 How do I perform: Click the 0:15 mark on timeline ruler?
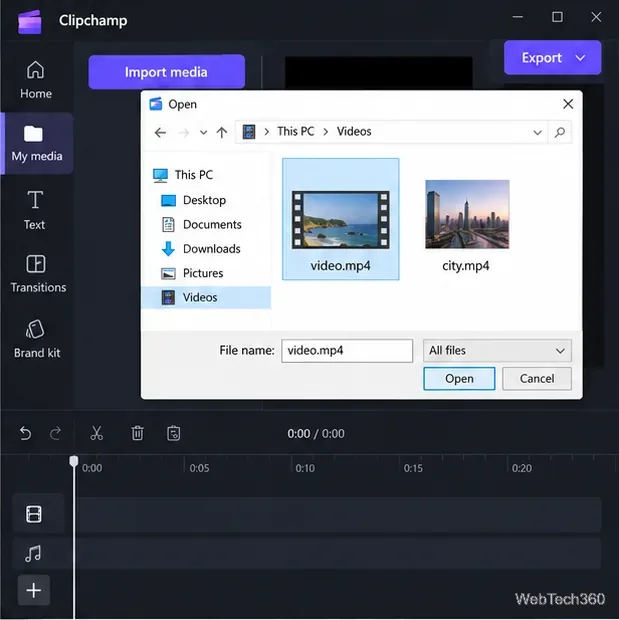click(x=413, y=468)
